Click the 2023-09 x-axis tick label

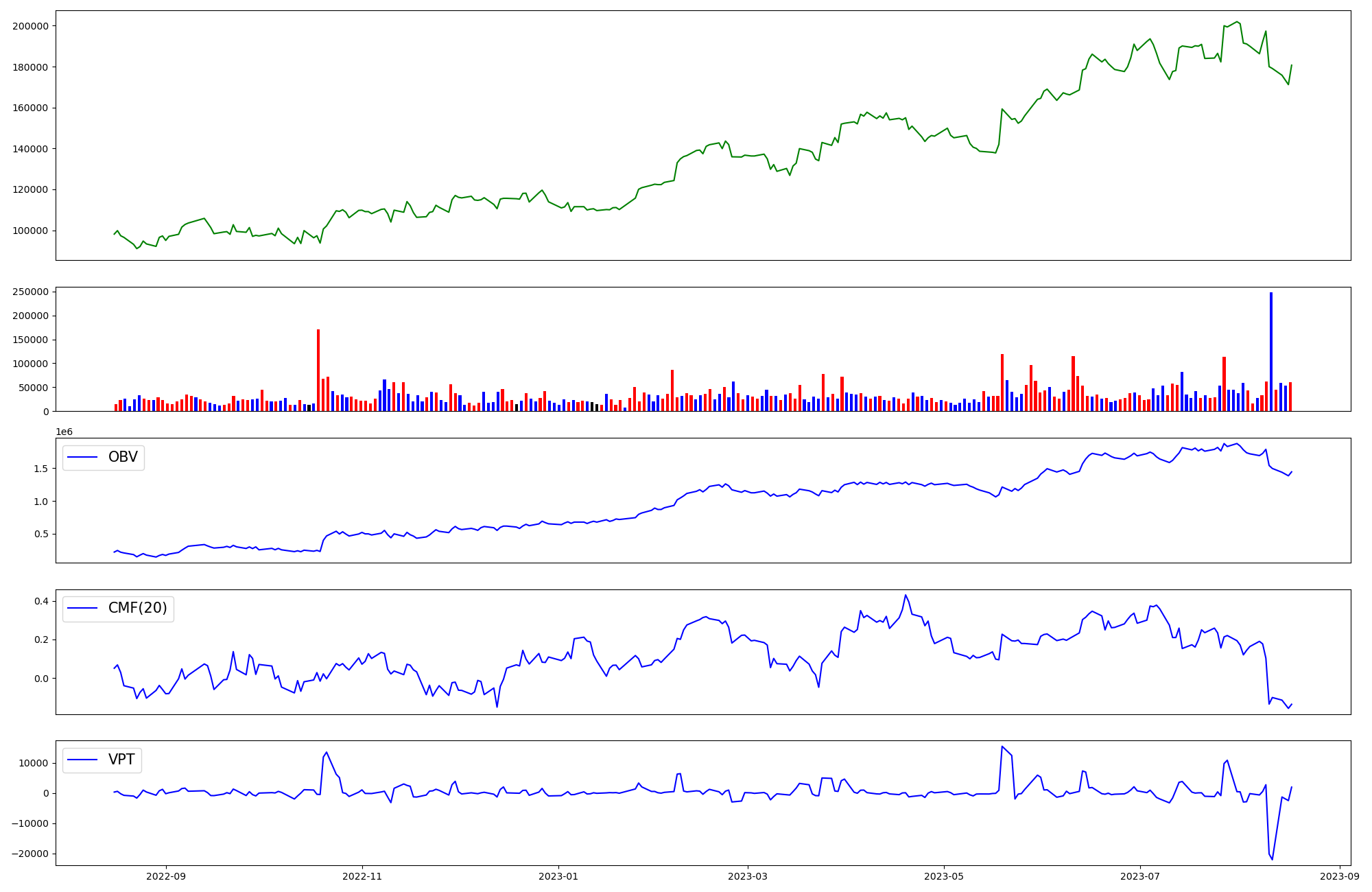1339,876
